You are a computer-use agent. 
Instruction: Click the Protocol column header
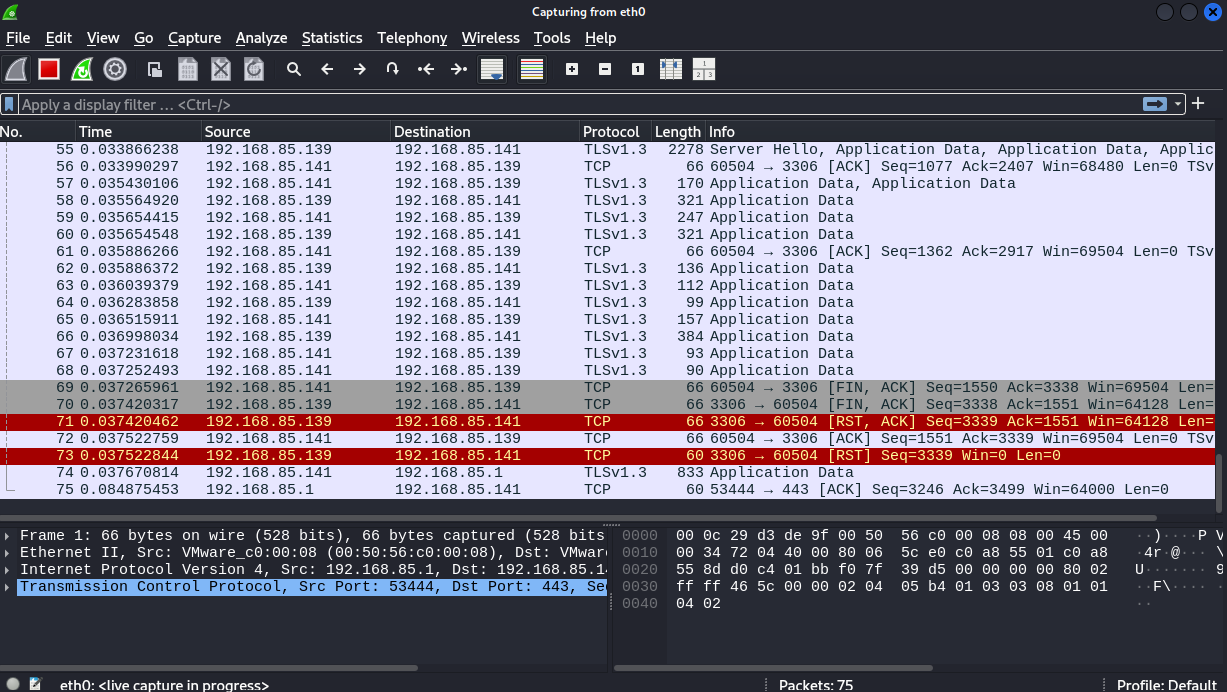click(611, 132)
